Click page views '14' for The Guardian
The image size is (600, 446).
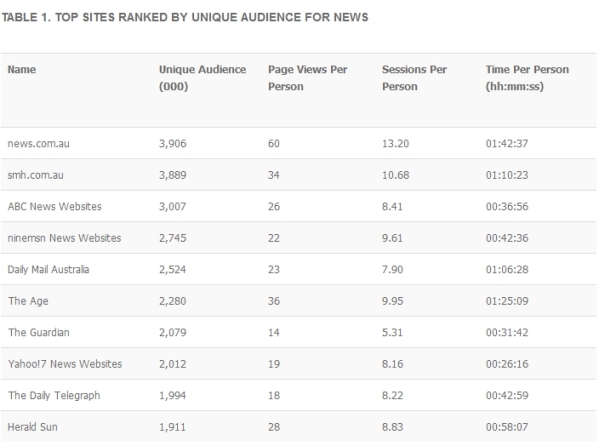(274, 332)
